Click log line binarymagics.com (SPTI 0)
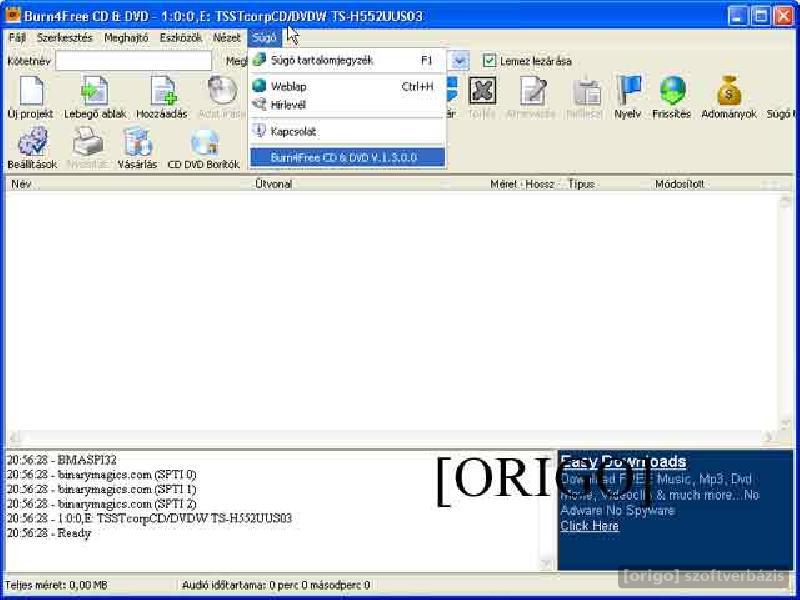Screen dimensions: 800x600 coord(102,474)
